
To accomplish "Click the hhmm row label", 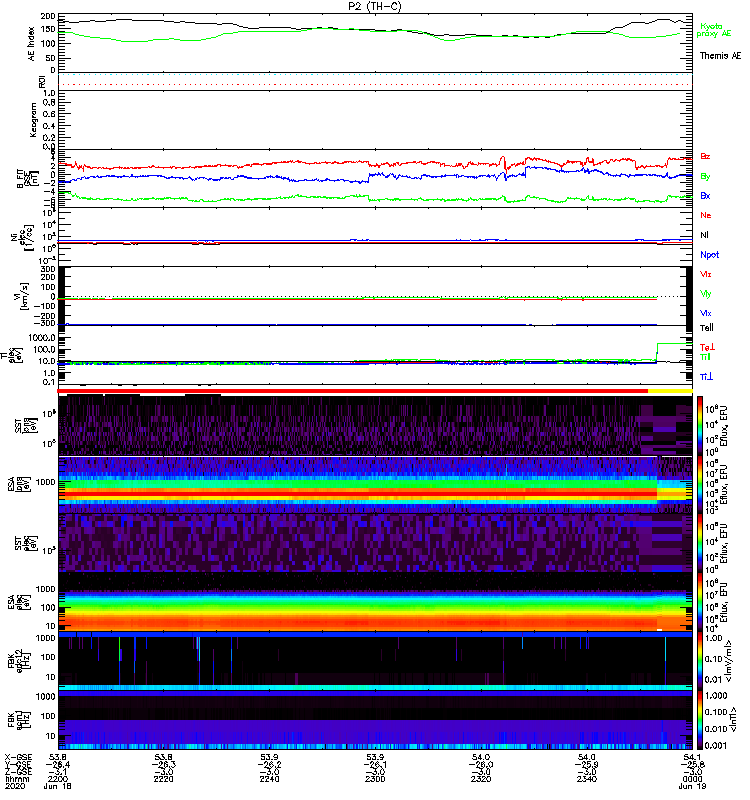I will click(x=17, y=779).
